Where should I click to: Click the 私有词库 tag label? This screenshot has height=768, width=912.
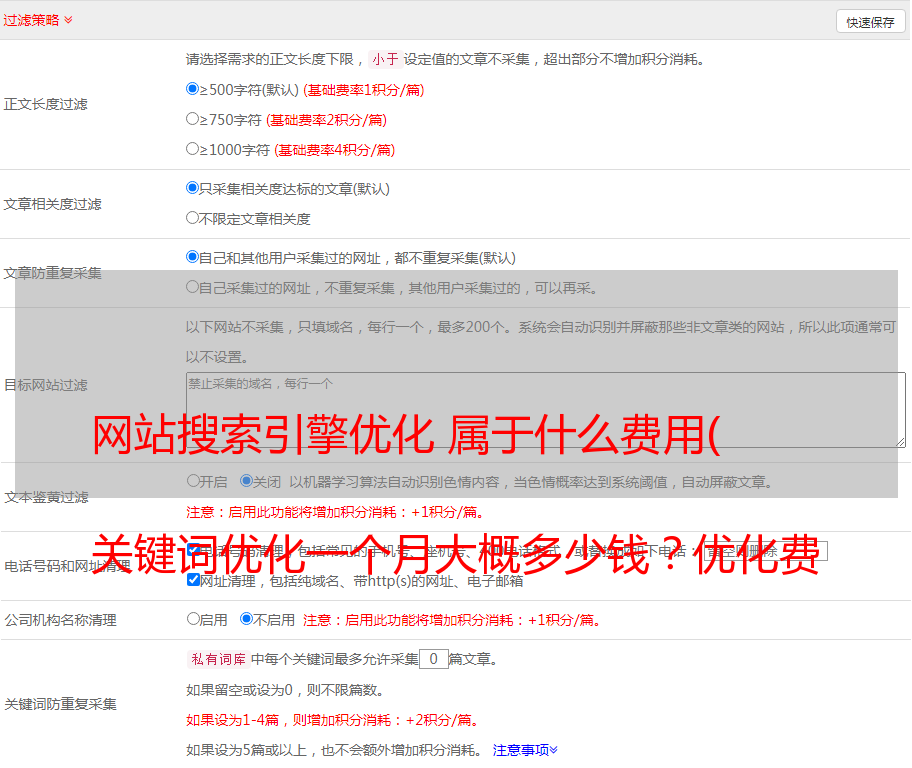tap(217, 659)
